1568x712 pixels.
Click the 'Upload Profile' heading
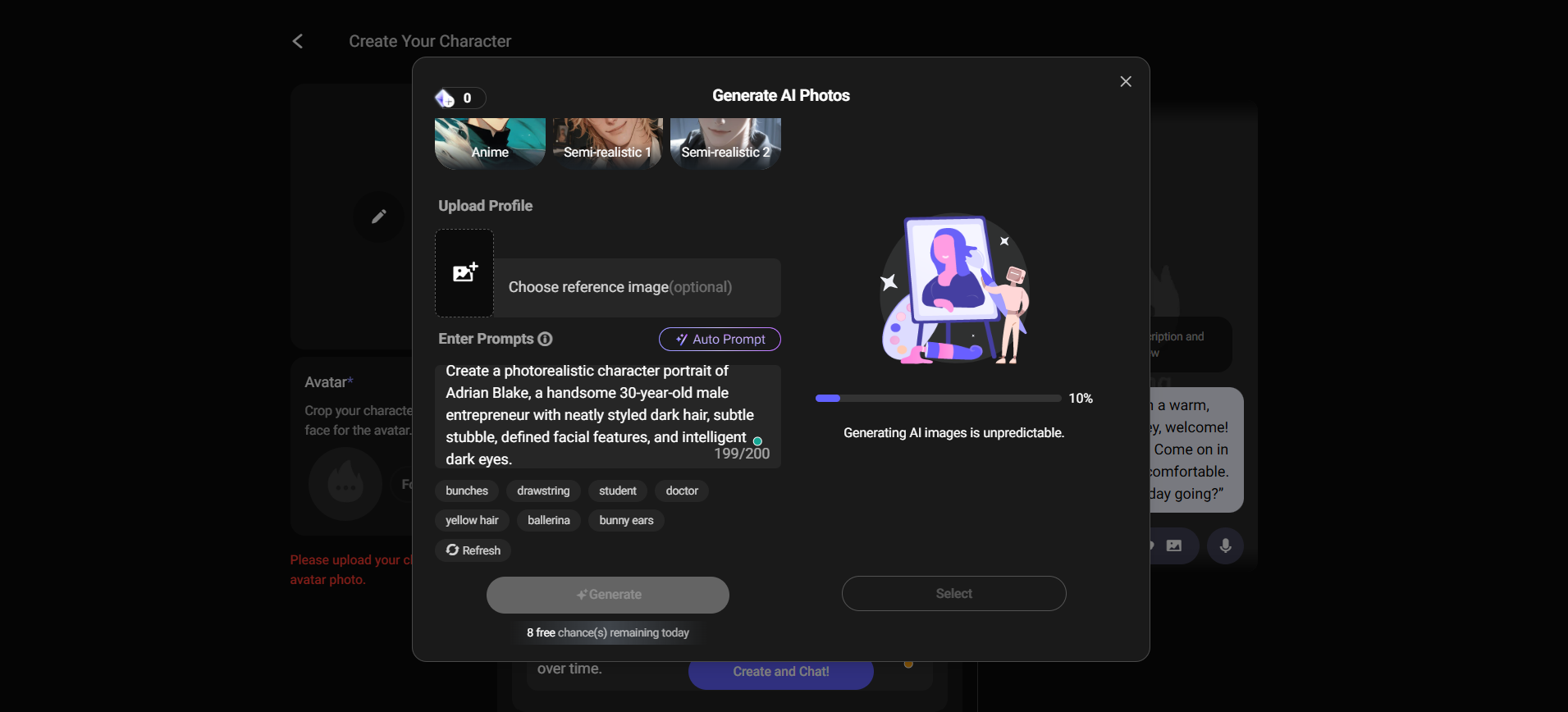coord(486,206)
